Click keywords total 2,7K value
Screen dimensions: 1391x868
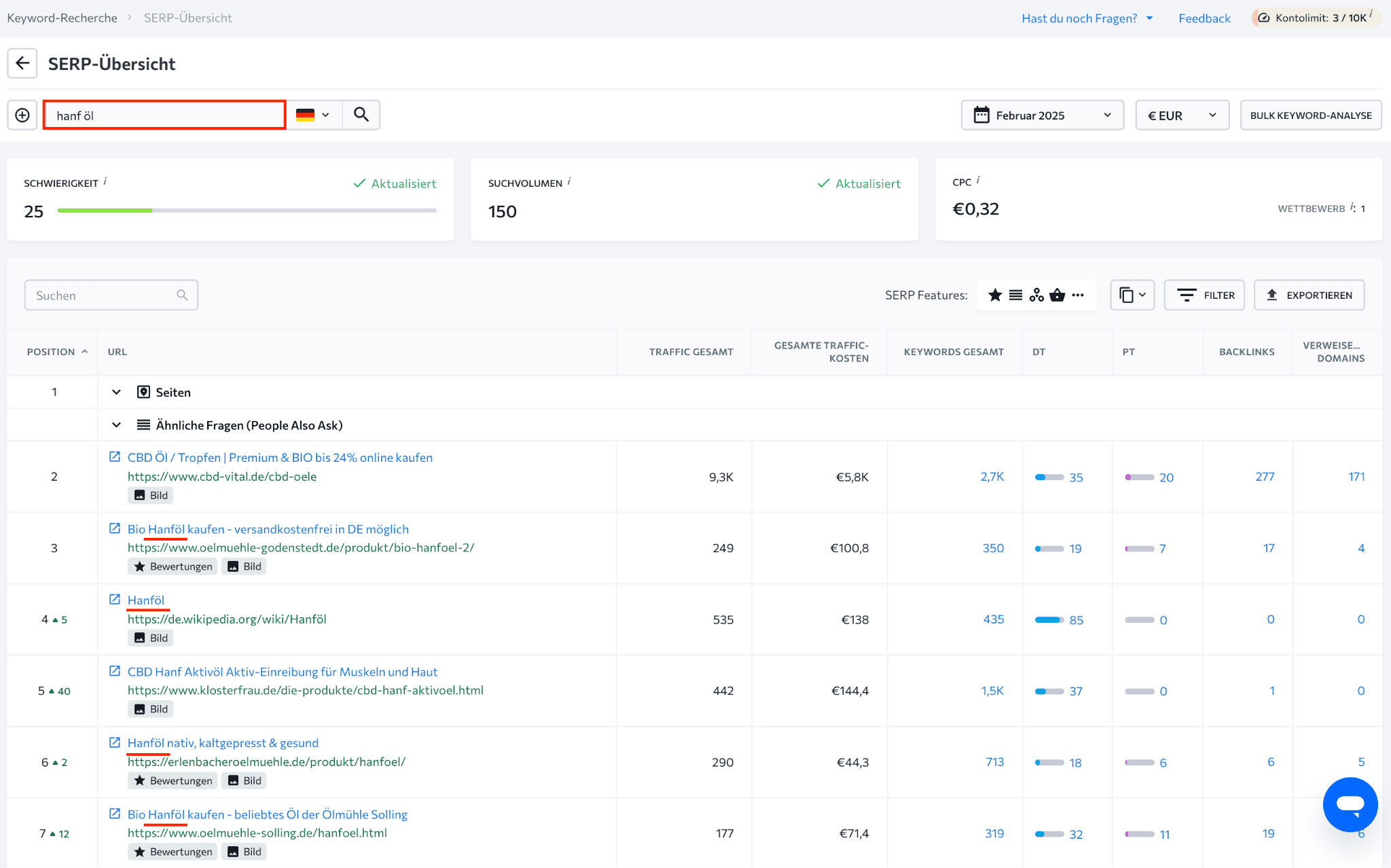pos(992,476)
